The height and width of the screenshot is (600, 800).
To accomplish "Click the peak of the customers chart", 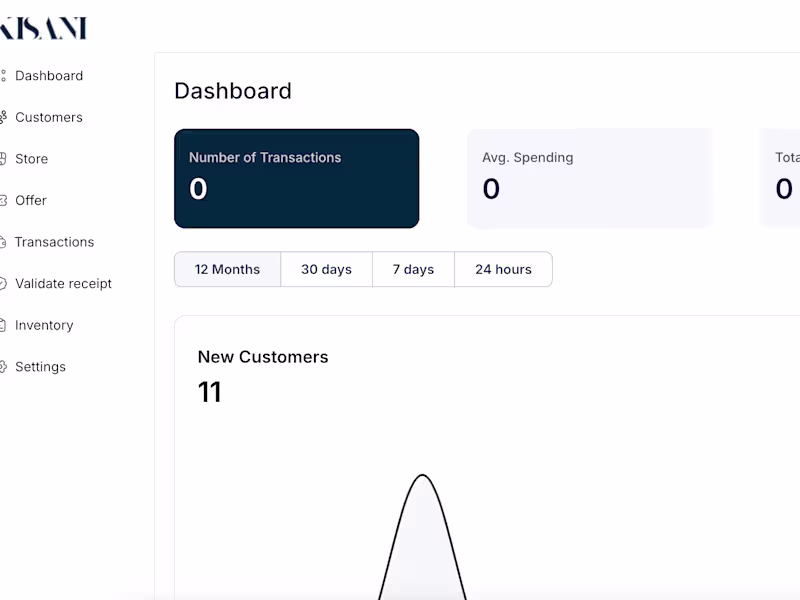I will coord(423,476).
